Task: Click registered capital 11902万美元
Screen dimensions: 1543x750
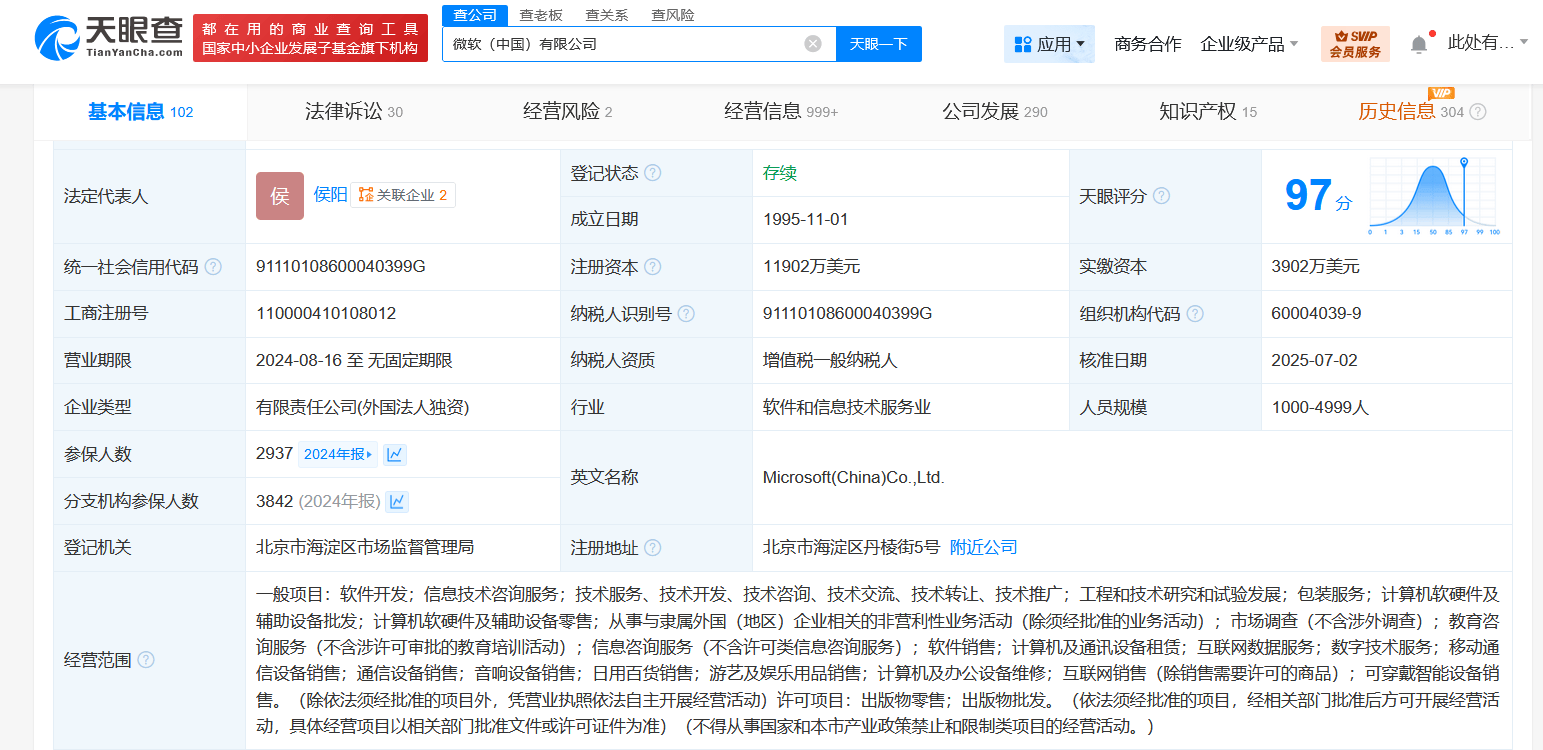Action: (x=811, y=267)
